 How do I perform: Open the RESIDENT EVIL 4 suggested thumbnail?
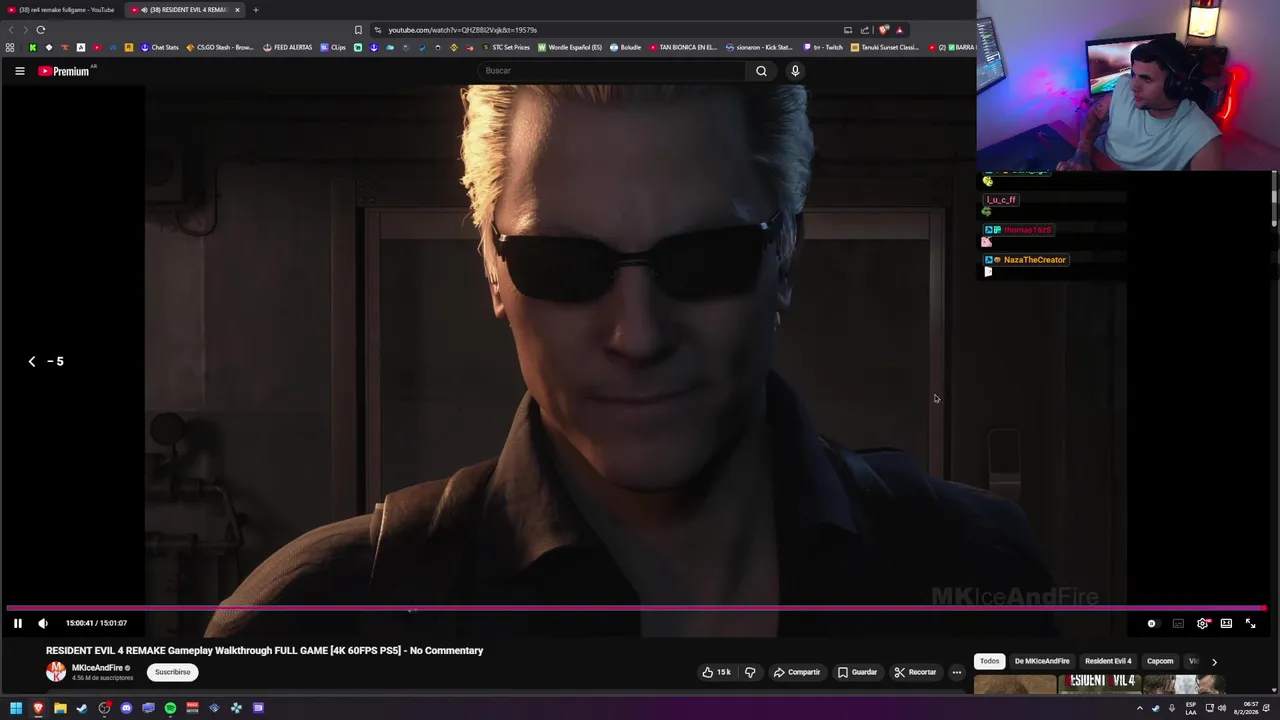pos(1100,685)
